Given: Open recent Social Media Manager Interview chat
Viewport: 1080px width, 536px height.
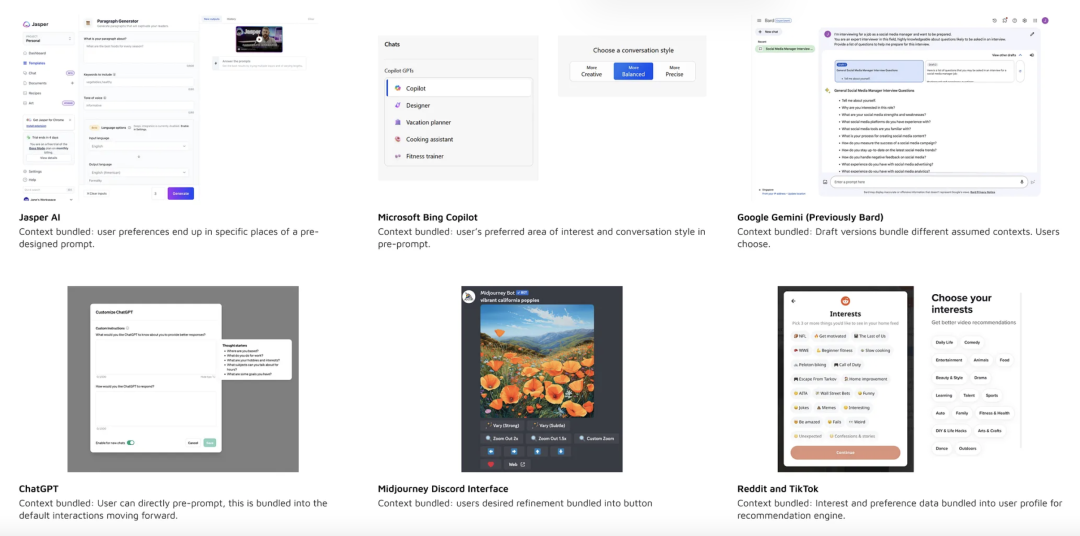Looking at the screenshot, I should tap(785, 49).
